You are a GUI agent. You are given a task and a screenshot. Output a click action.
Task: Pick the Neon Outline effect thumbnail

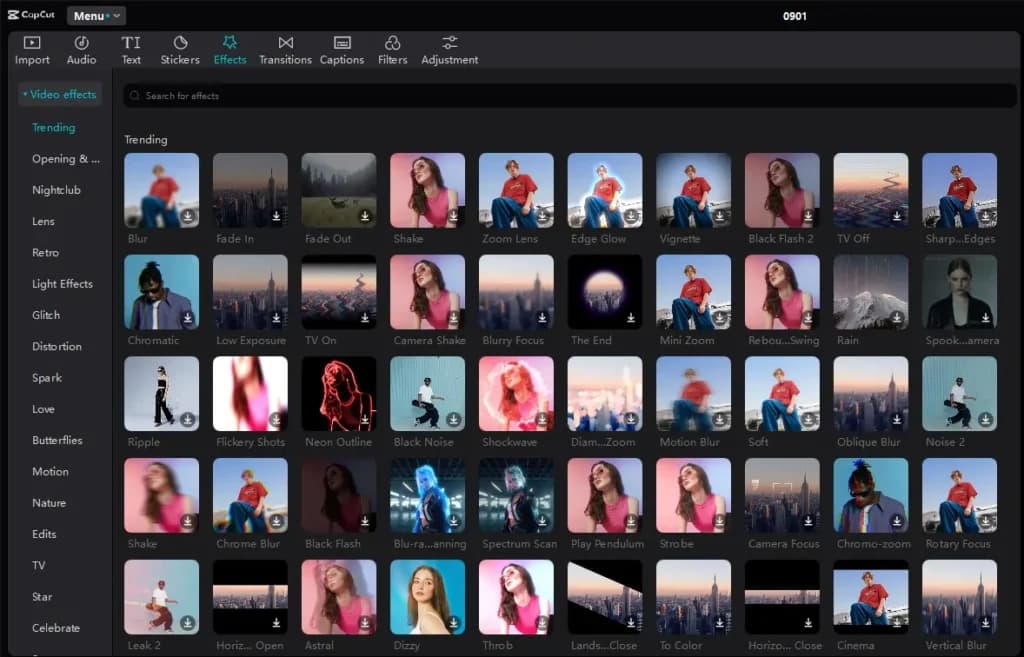coord(339,394)
